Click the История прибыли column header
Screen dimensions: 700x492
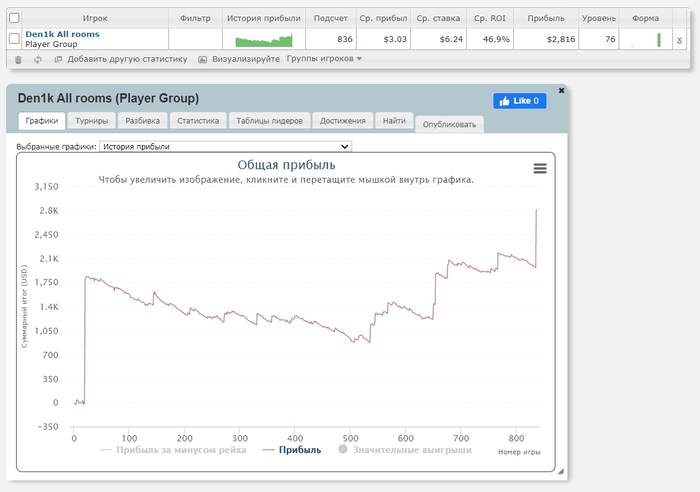click(263, 18)
